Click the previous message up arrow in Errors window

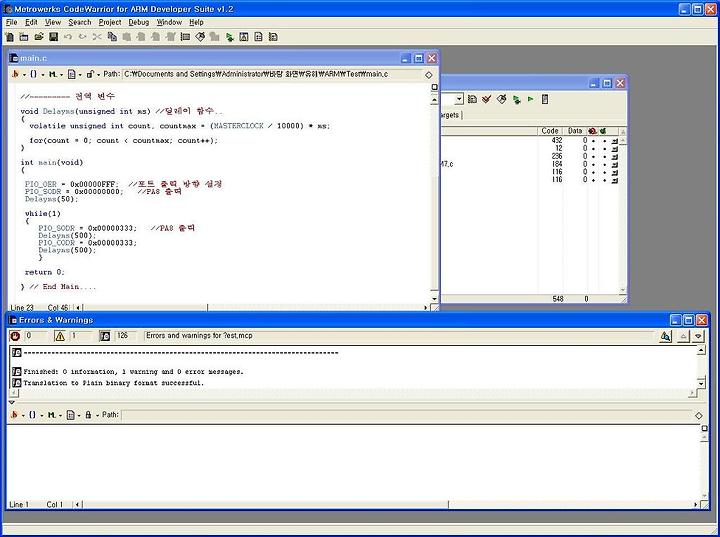point(683,337)
